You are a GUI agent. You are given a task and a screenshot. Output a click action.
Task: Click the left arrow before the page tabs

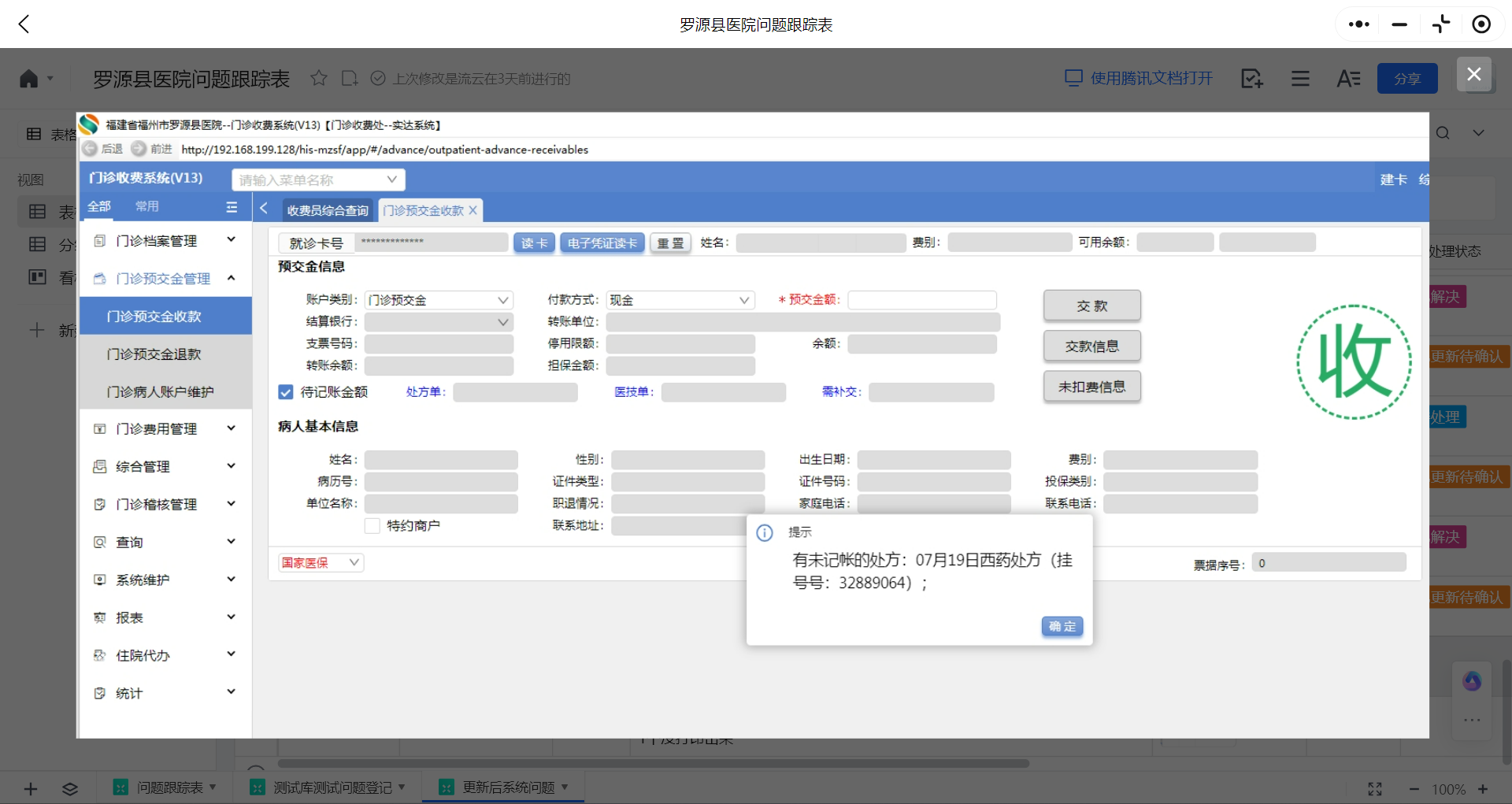pos(264,209)
